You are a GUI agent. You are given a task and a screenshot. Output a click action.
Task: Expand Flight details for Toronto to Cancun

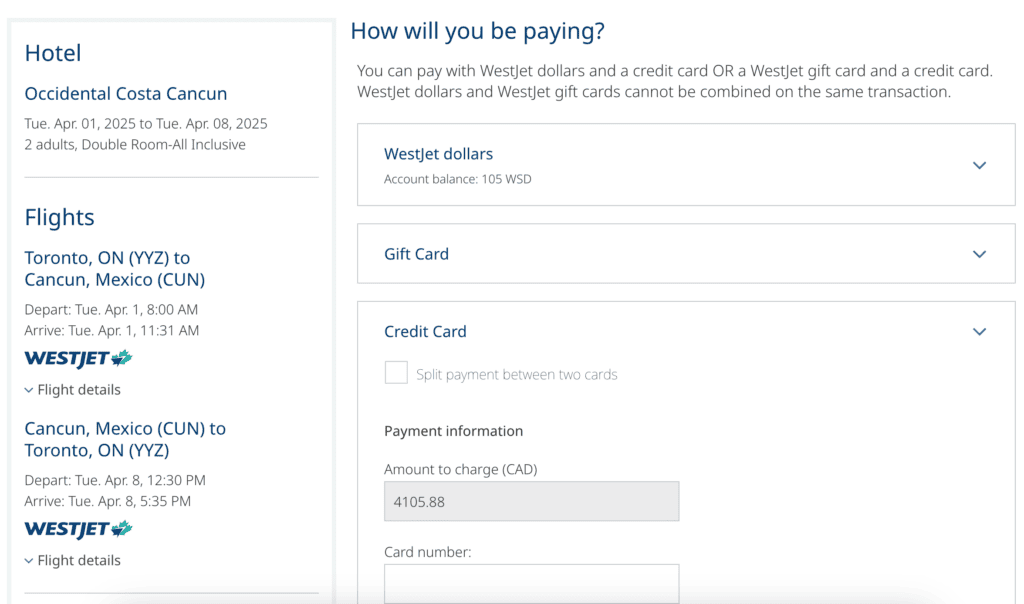click(x=72, y=390)
